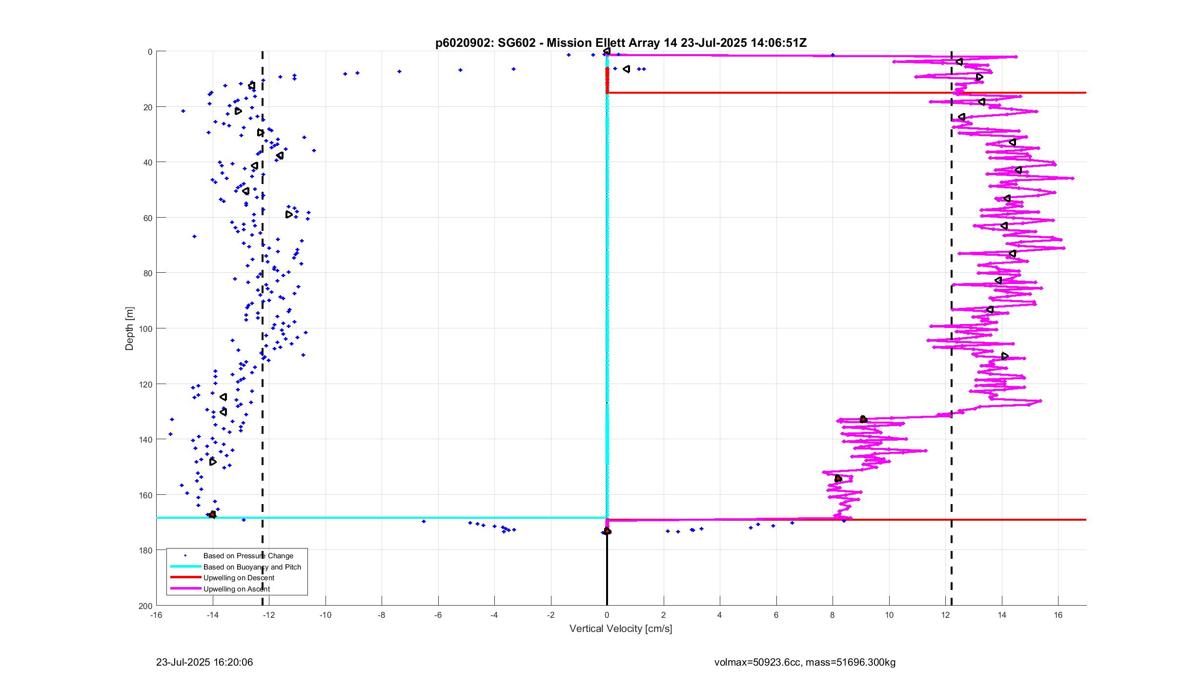Click the timestamp '23-Jul-2025 16:20:06'
This screenshot has width=1200, height=681.
[205, 662]
